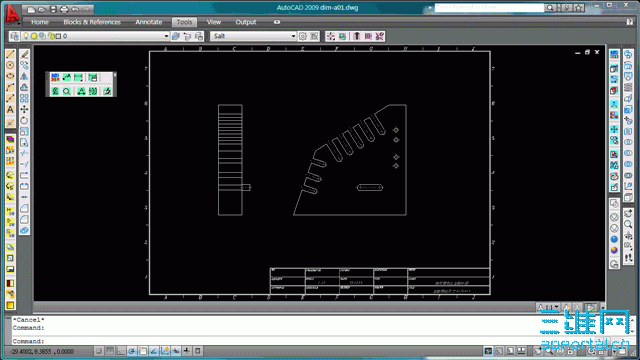Close the floating green toolbar

(x=115, y=74)
